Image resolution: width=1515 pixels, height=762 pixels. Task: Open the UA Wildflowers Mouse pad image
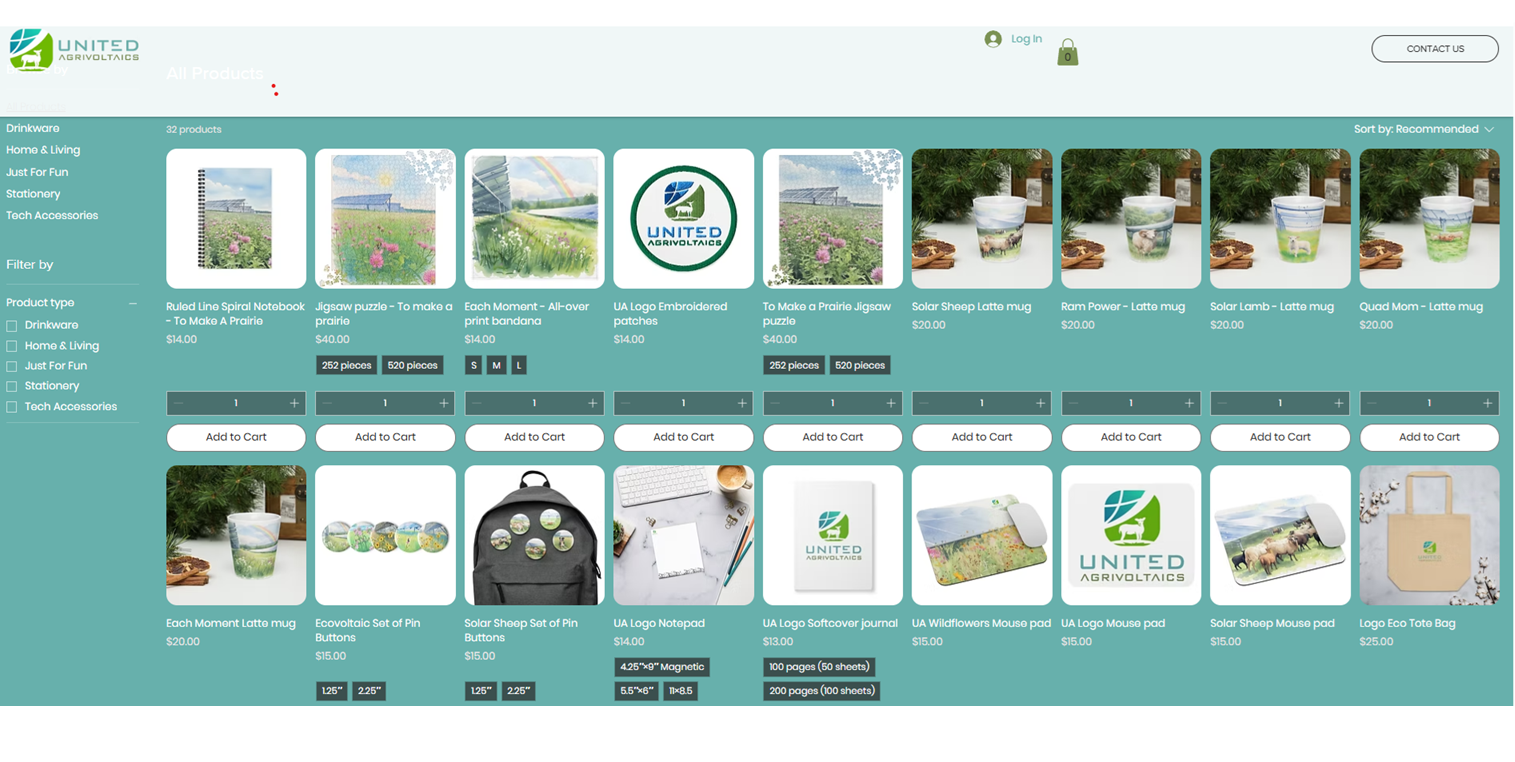point(982,535)
